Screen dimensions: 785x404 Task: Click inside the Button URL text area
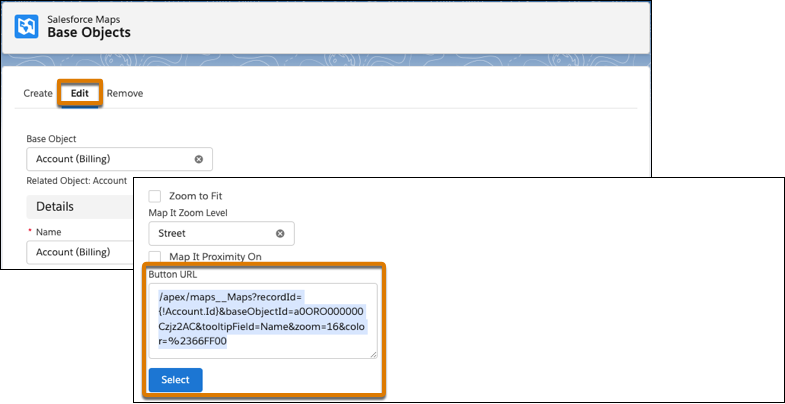(263, 320)
